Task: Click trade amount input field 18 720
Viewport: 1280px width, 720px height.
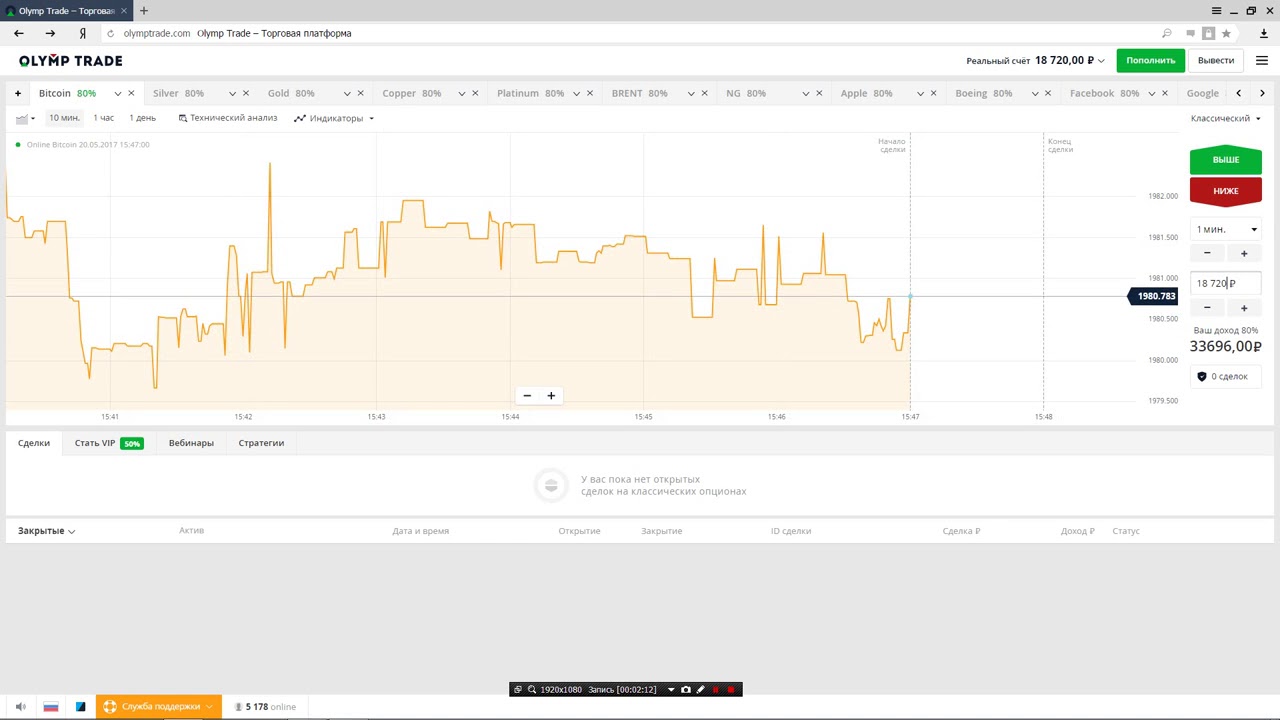Action: (x=1225, y=284)
